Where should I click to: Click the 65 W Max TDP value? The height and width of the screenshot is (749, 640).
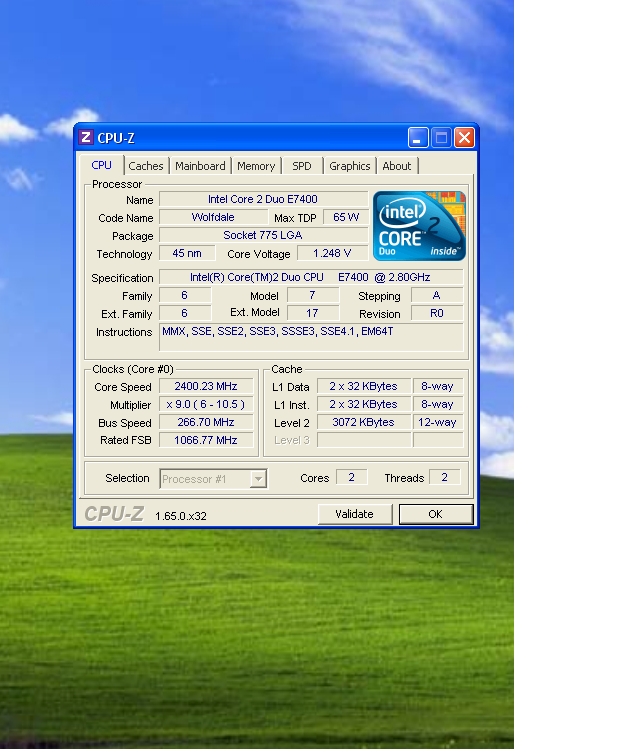click(x=346, y=217)
